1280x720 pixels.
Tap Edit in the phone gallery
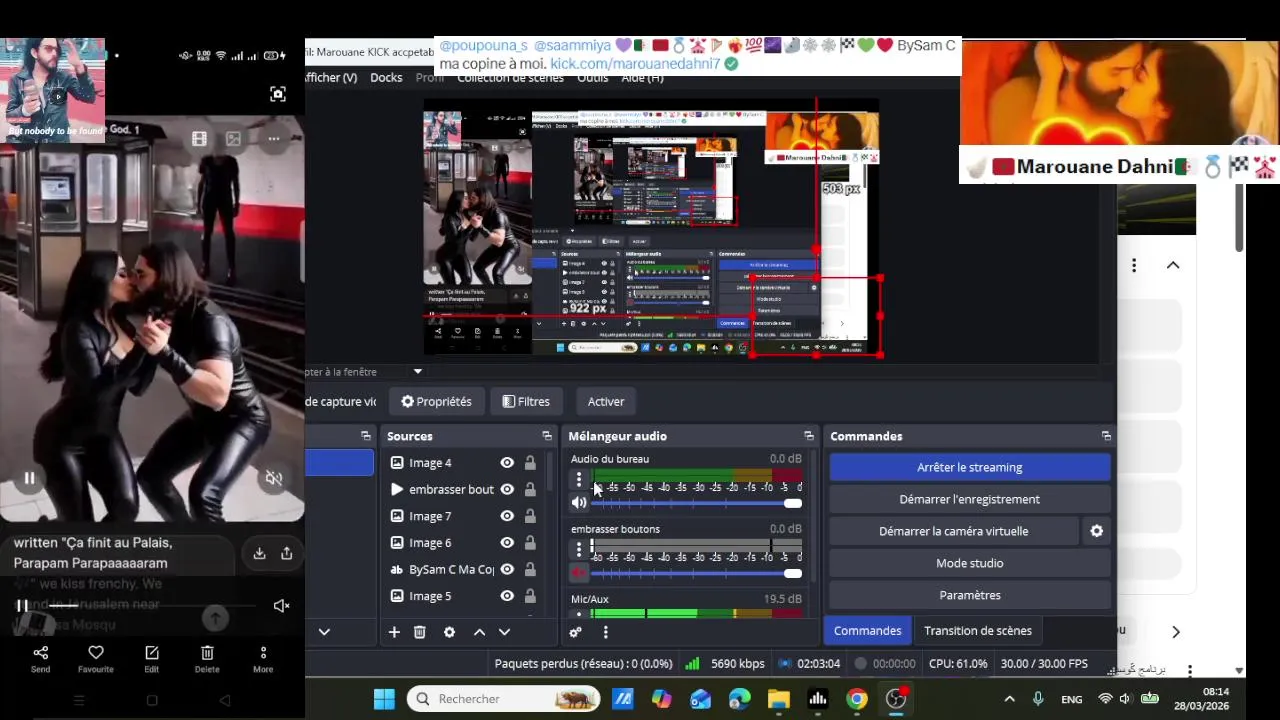[152, 659]
